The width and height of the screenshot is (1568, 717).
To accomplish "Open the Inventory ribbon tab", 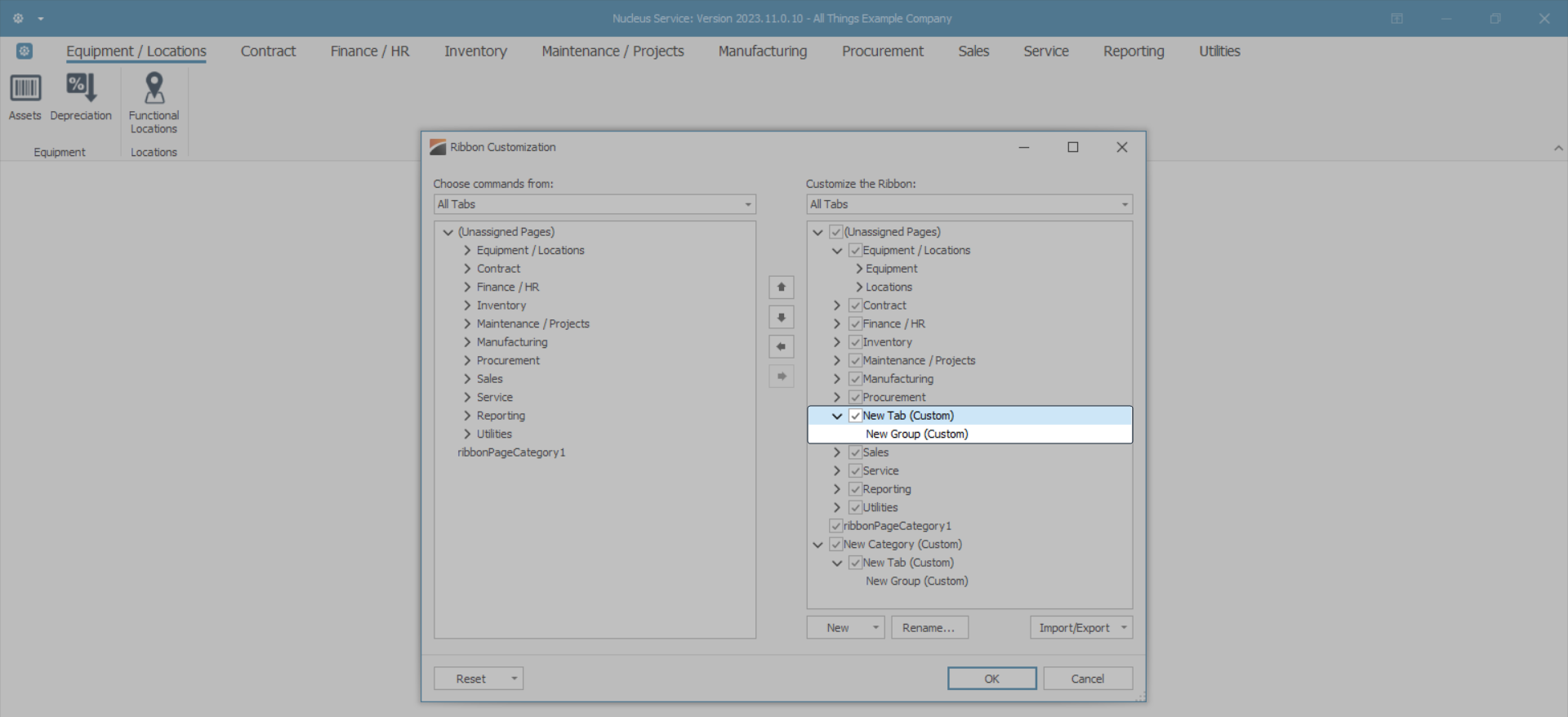I will coord(475,51).
